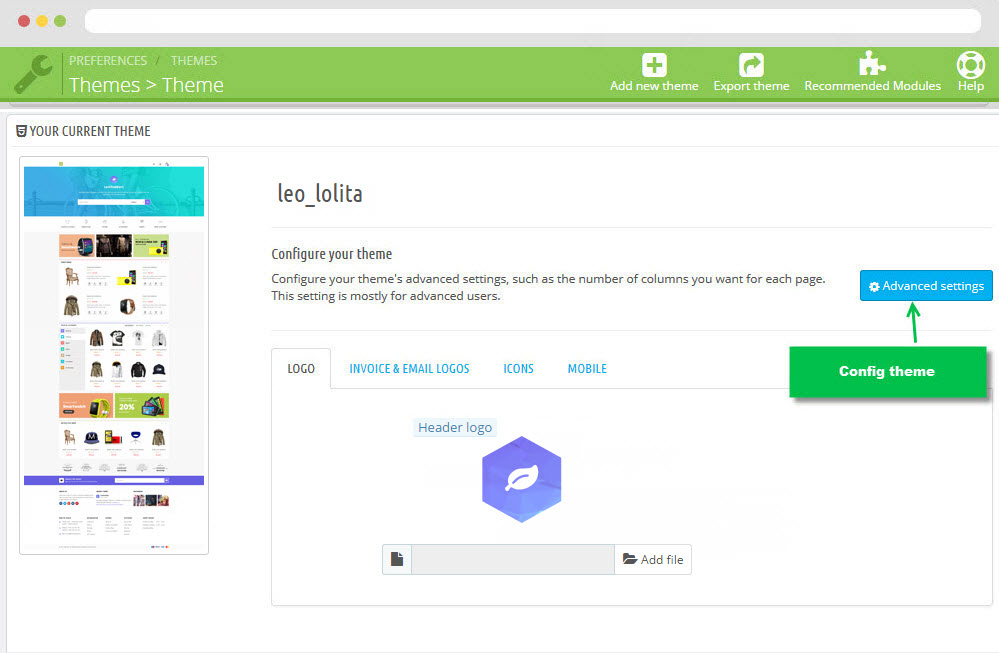Click the Preferences breadcrumb link

tap(108, 61)
